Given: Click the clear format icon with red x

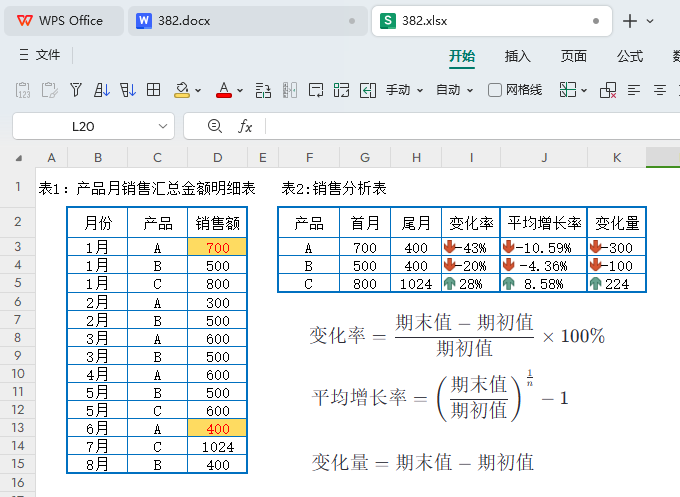Looking at the screenshot, I should tap(608, 90).
